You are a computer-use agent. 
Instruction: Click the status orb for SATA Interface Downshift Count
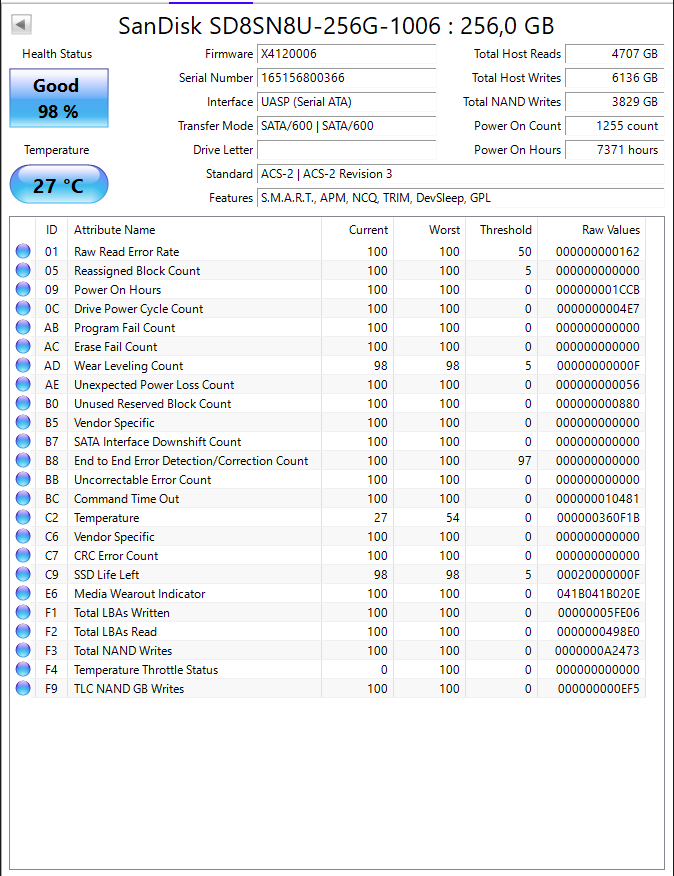pyautogui.click(x=23, y=441)
